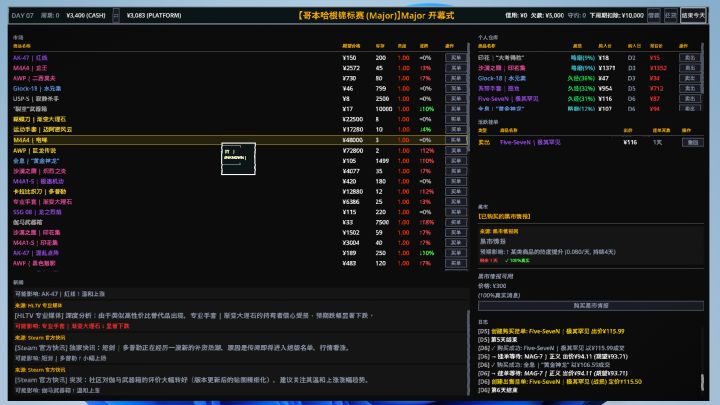The image size is (720, 405).
Task: Click the AK-47 | 红线 item name
Action: tap(30, 58)
